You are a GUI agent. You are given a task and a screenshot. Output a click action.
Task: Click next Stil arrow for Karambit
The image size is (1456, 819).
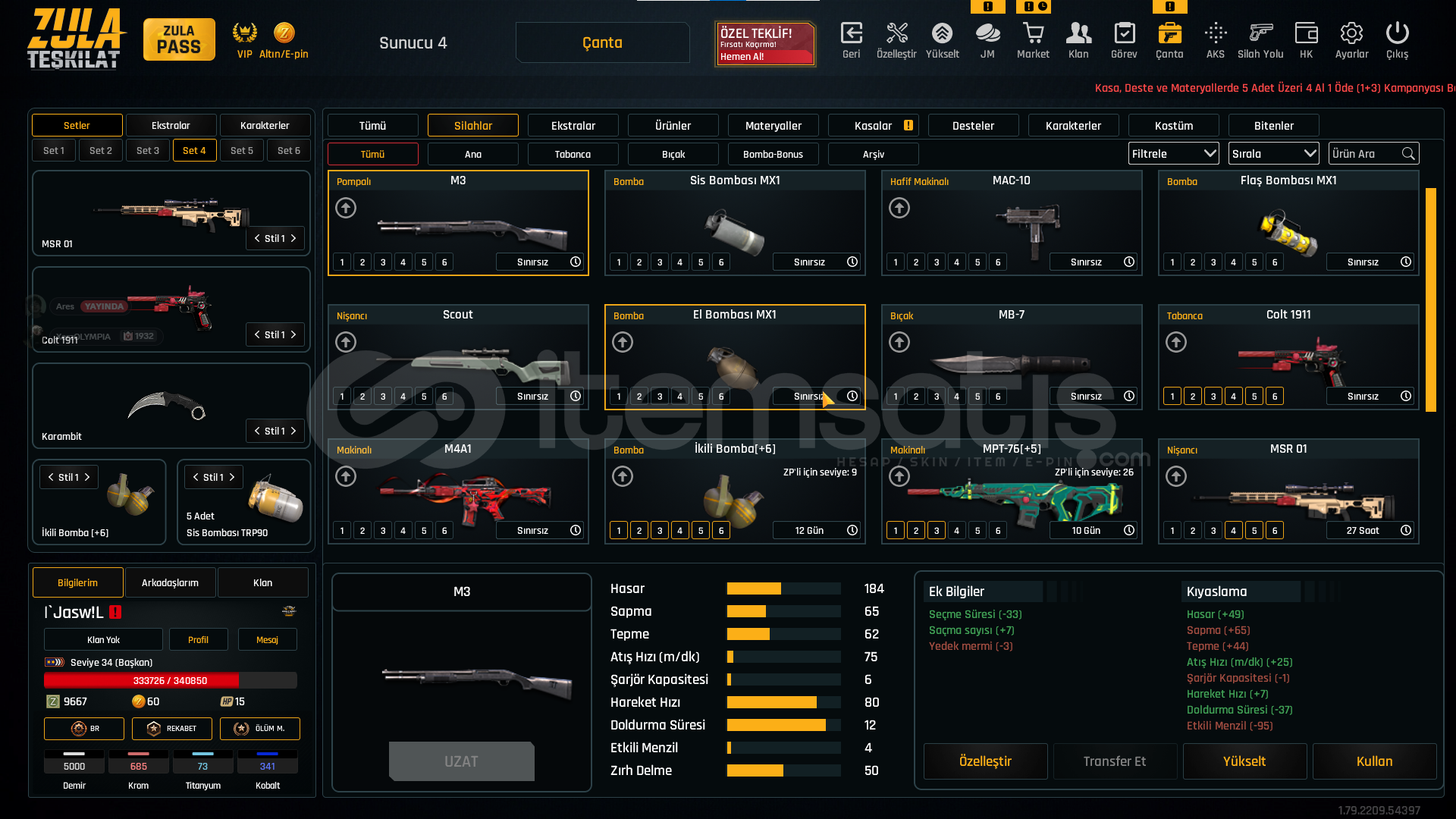pos(293,431)
